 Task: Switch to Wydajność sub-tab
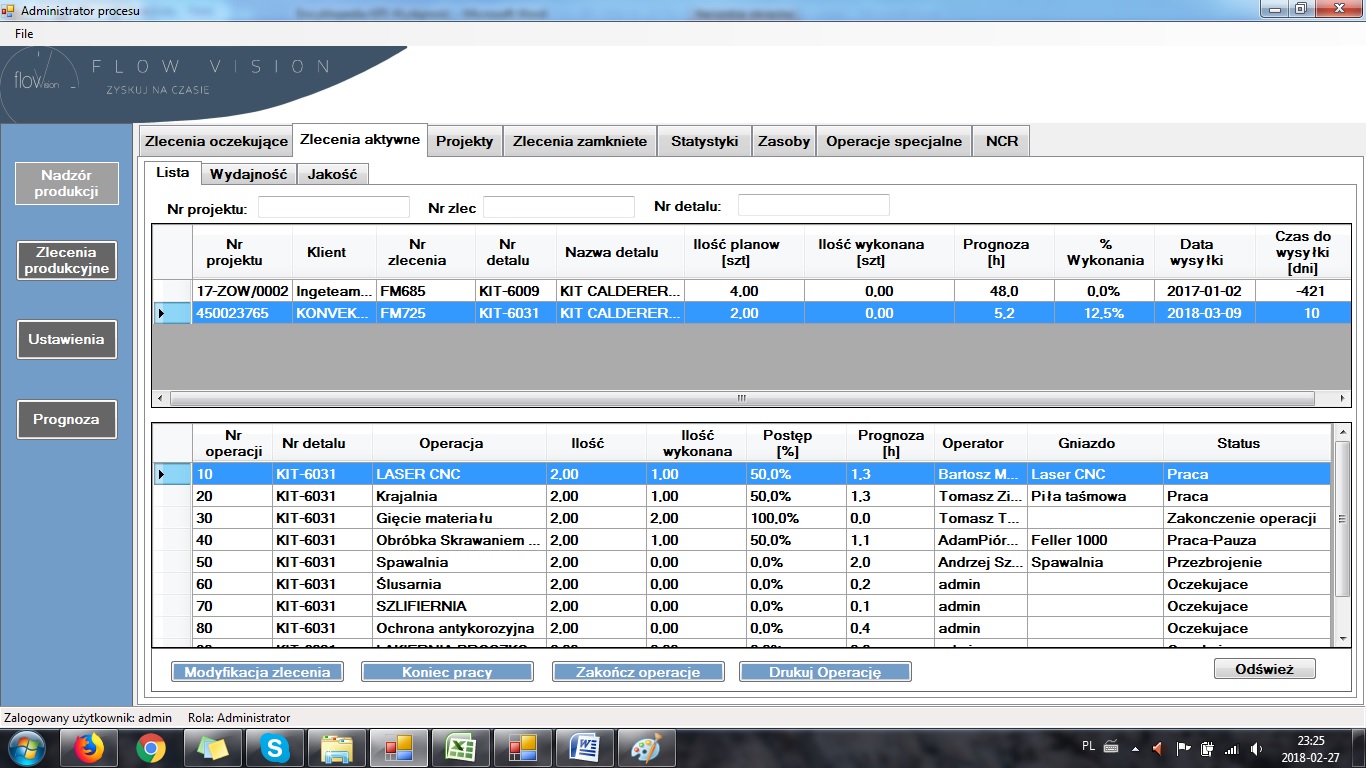(249, 174)
